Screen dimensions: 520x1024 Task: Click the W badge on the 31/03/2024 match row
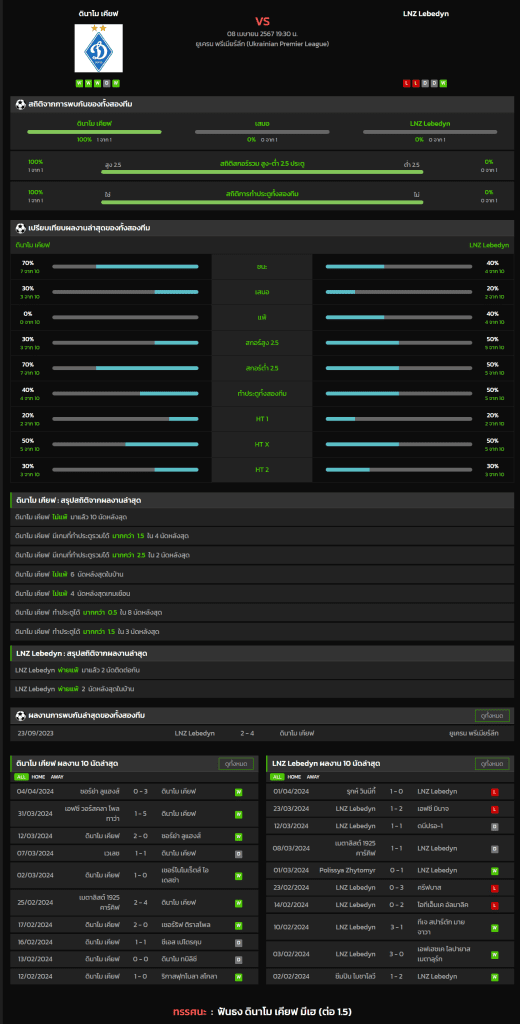(238, 814)
